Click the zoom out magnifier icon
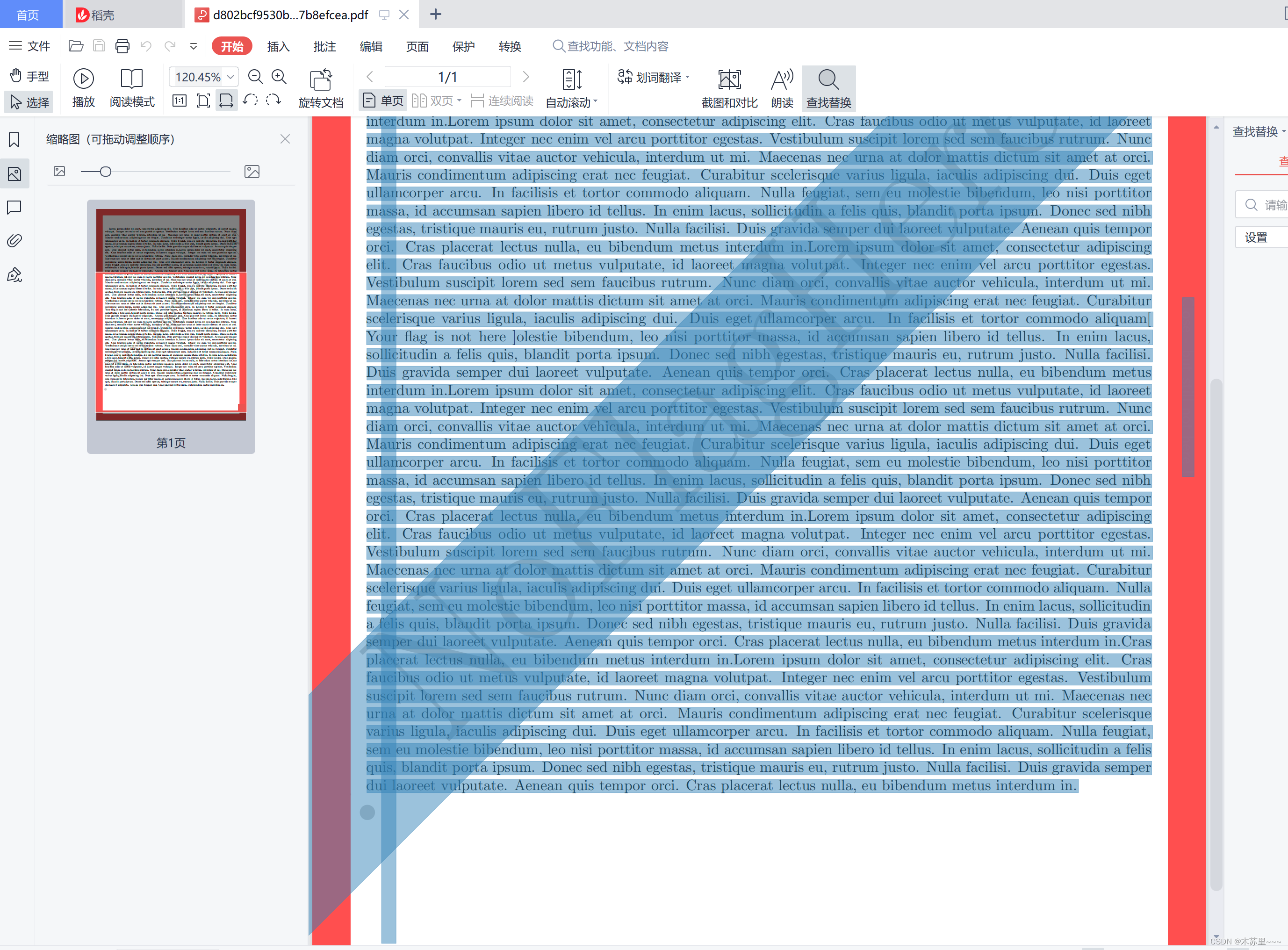The width and height of the screenshot is (1288, 950). pos(255,77)
